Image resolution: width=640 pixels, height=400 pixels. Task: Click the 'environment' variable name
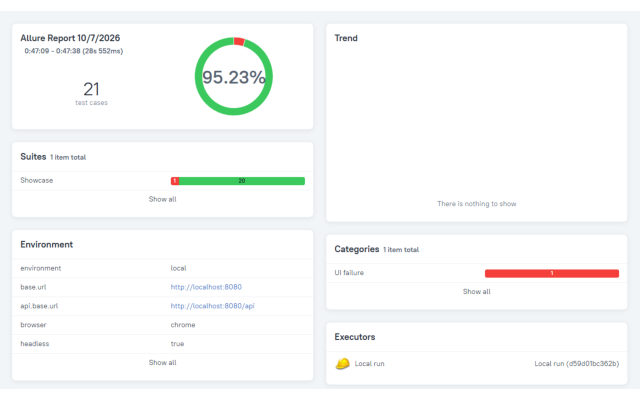[41, 268]
